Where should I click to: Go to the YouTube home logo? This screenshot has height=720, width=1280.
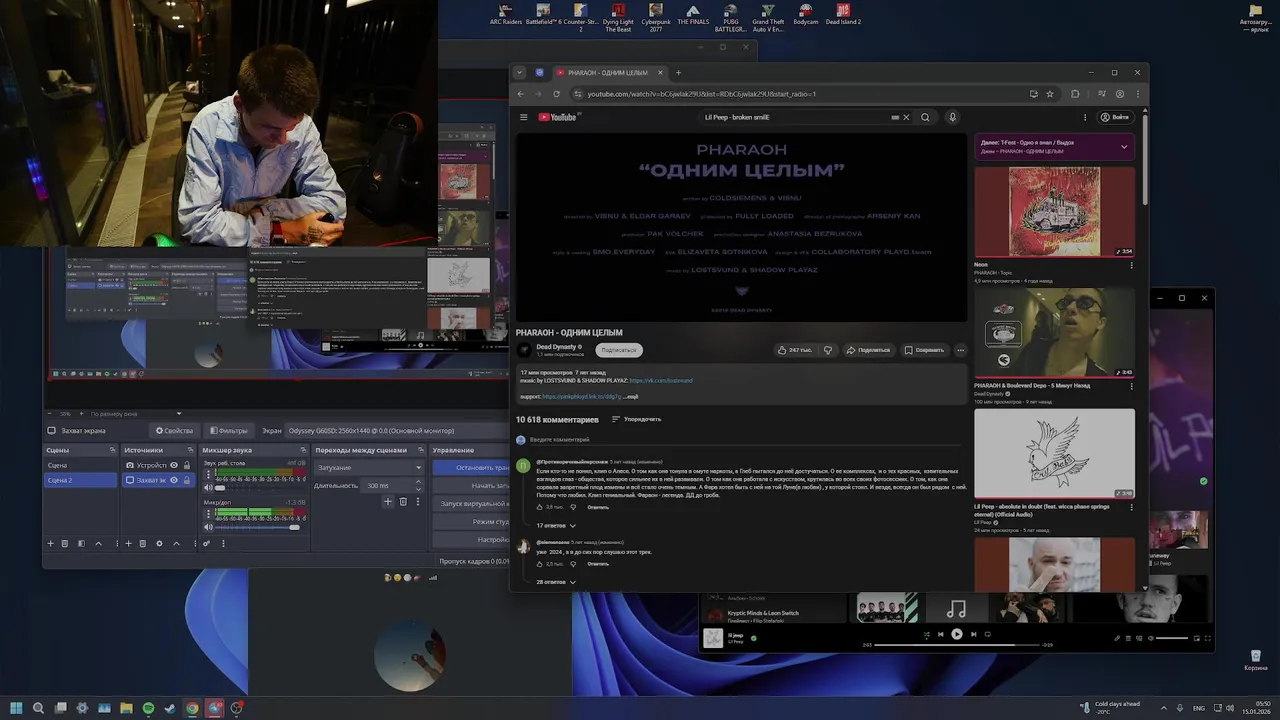558,117
